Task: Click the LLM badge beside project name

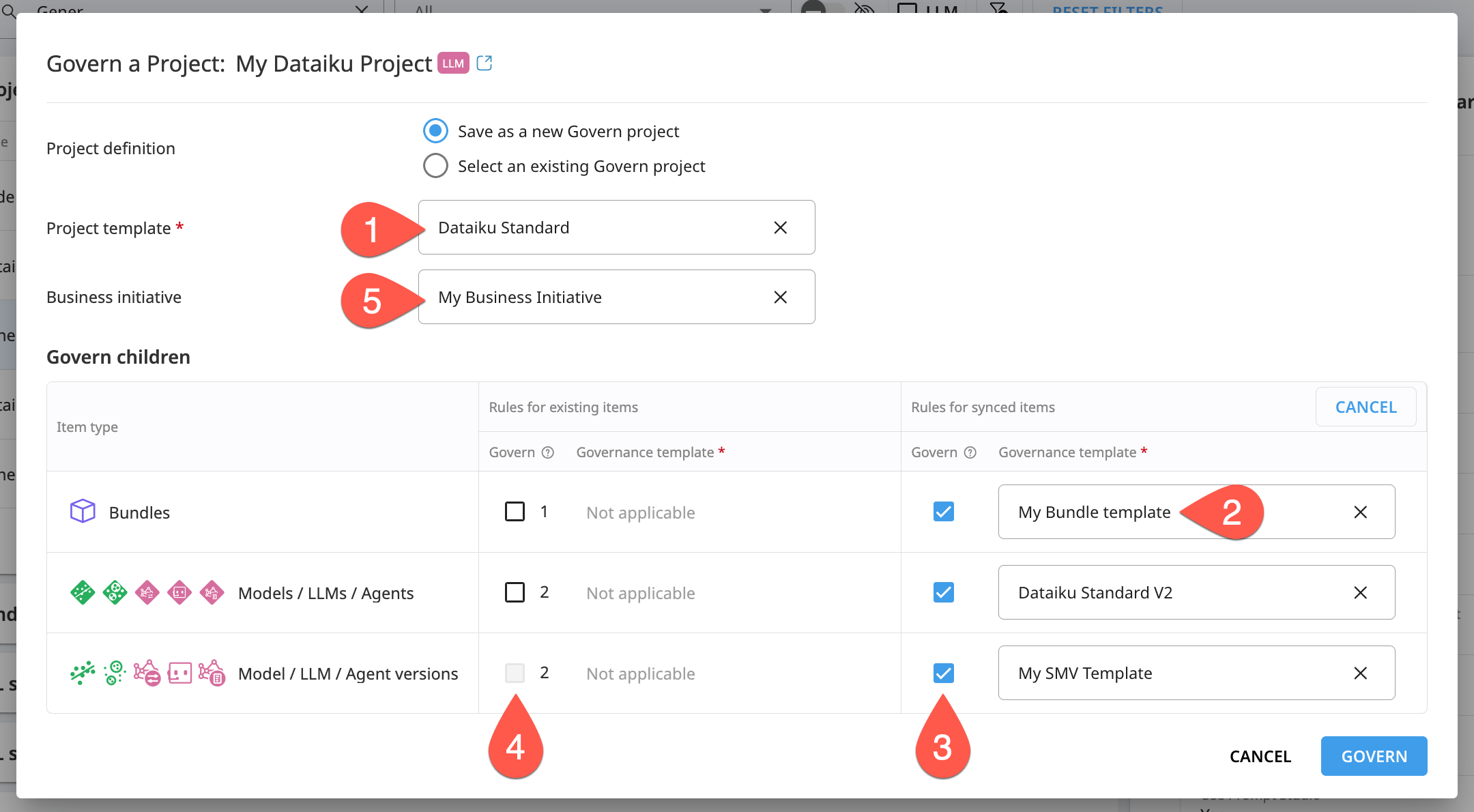Action: click(453, 63)
